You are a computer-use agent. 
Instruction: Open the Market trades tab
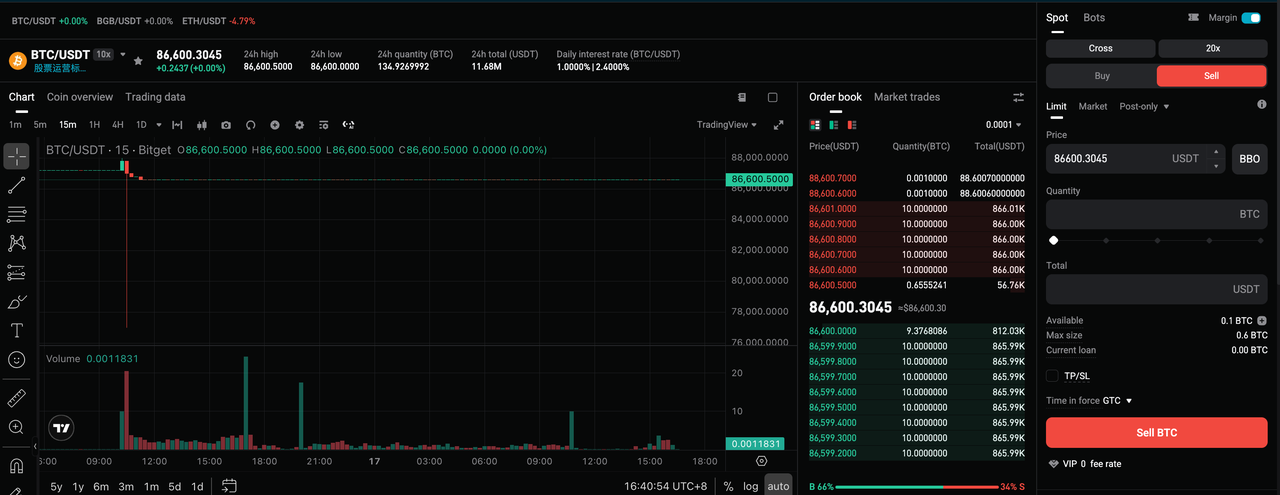pyautogui.click(x=907, y=97)
